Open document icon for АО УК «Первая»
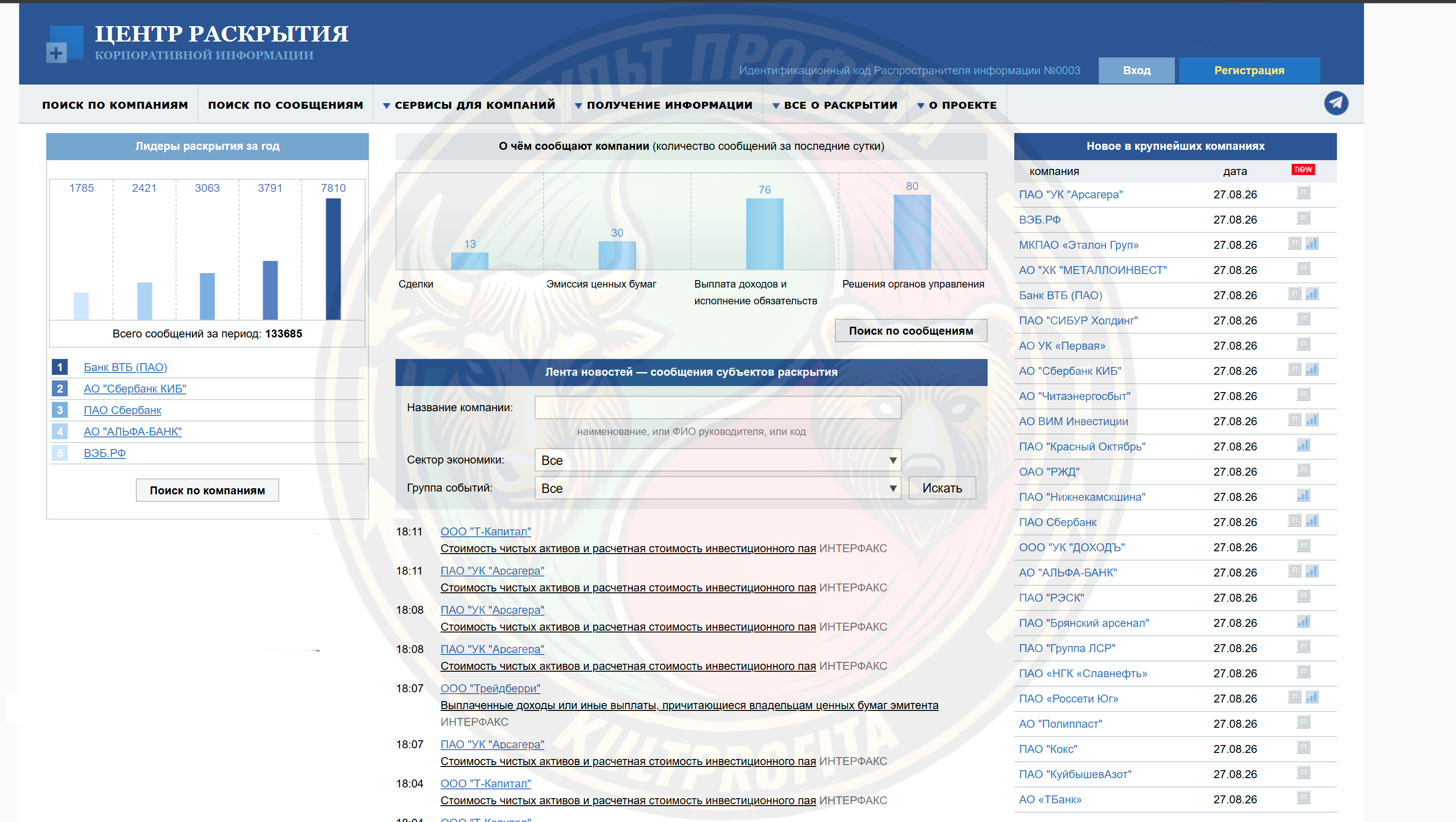 (x=1303, y=344)
